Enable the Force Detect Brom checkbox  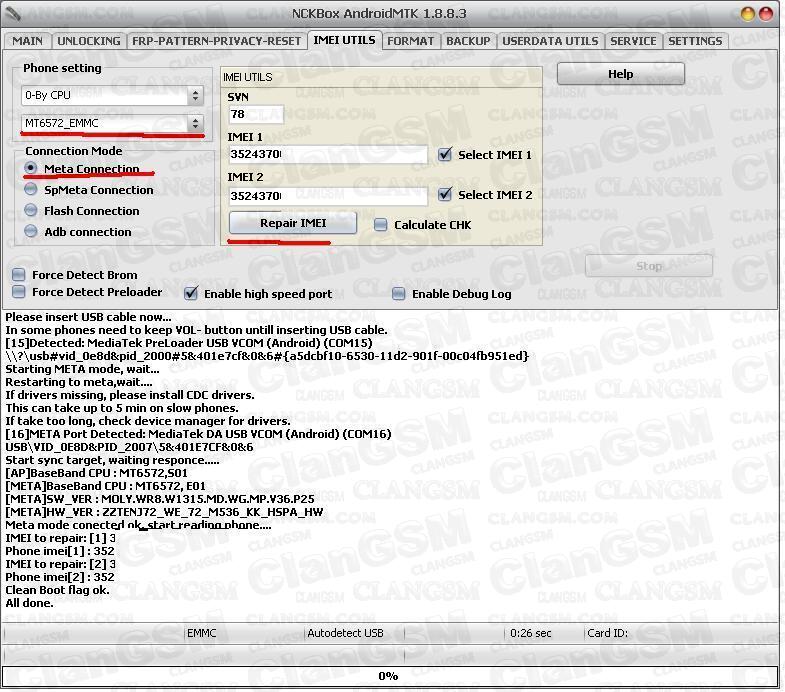point(18,275)
